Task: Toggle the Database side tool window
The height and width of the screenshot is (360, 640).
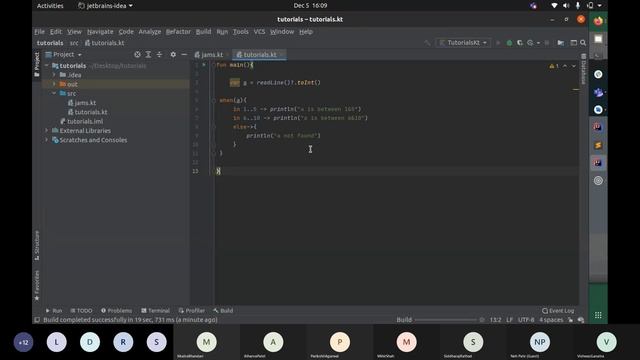Action: (583, 69)
